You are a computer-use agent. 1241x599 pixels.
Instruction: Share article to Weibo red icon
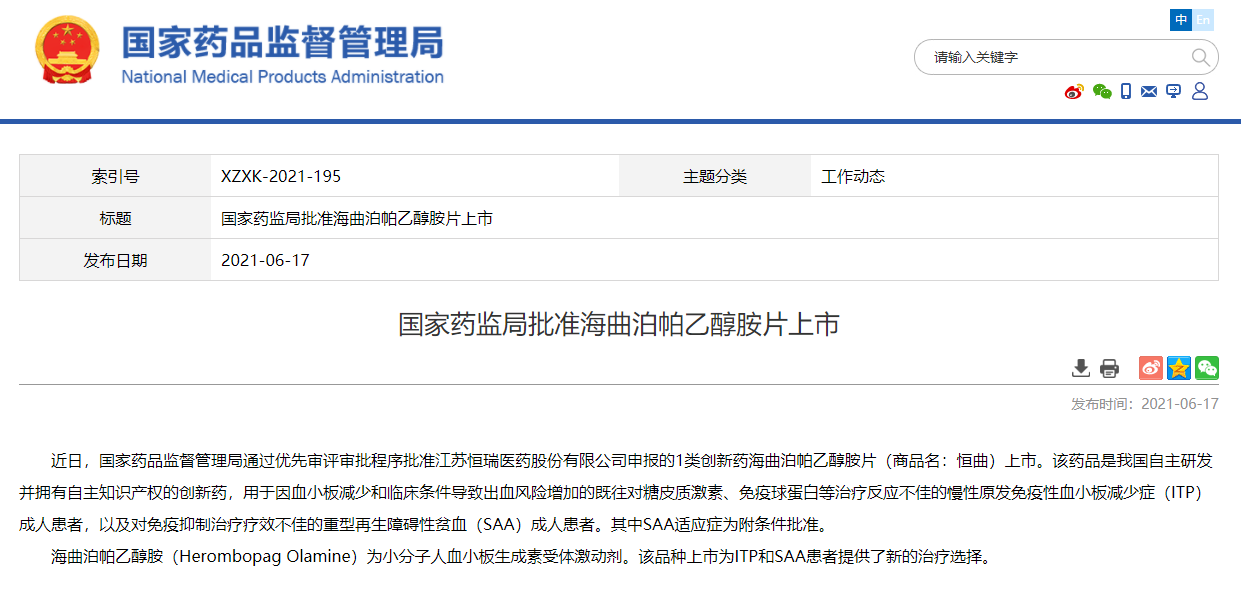1151,368
